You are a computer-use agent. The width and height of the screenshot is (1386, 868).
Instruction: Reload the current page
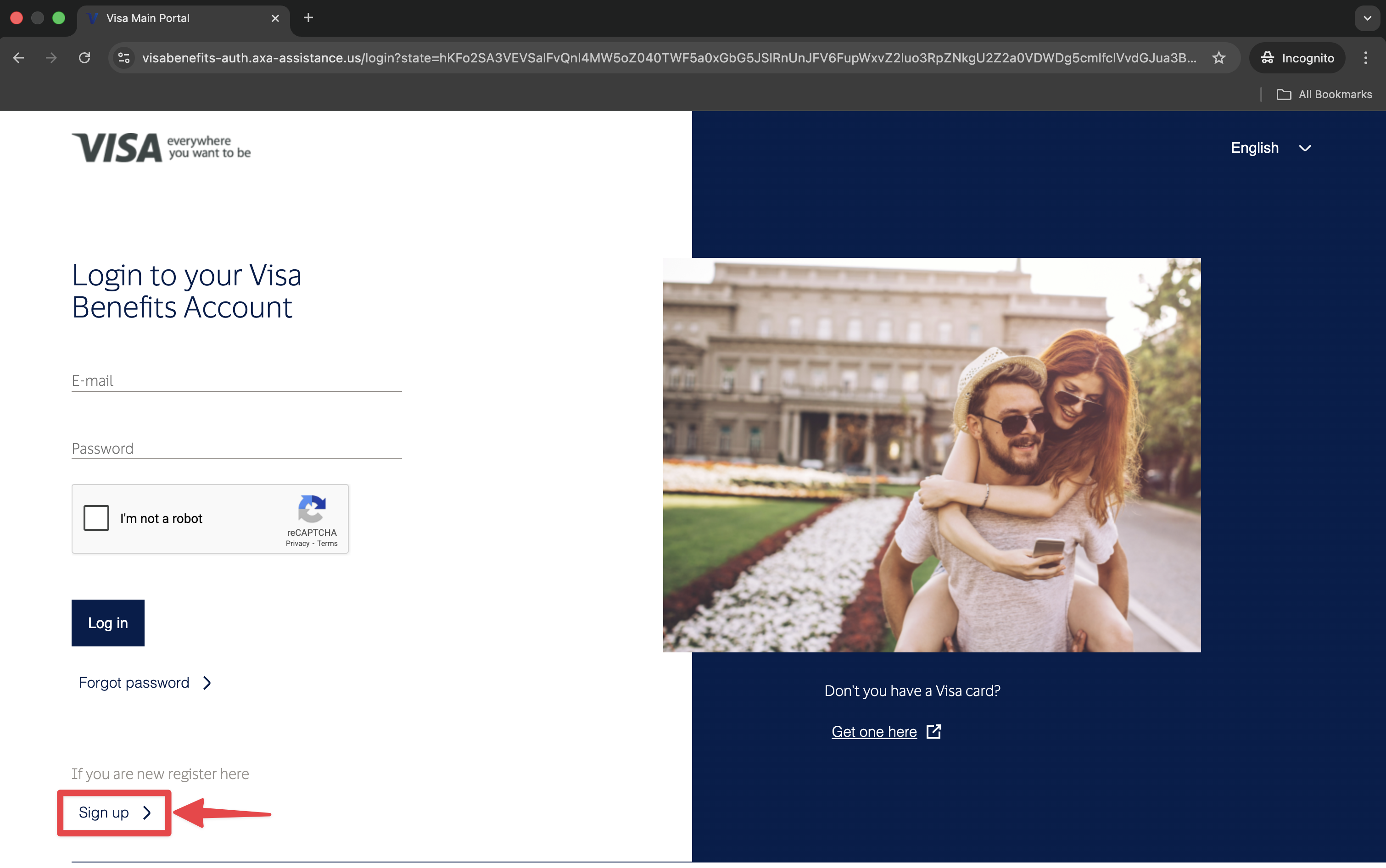click(84, 58)
